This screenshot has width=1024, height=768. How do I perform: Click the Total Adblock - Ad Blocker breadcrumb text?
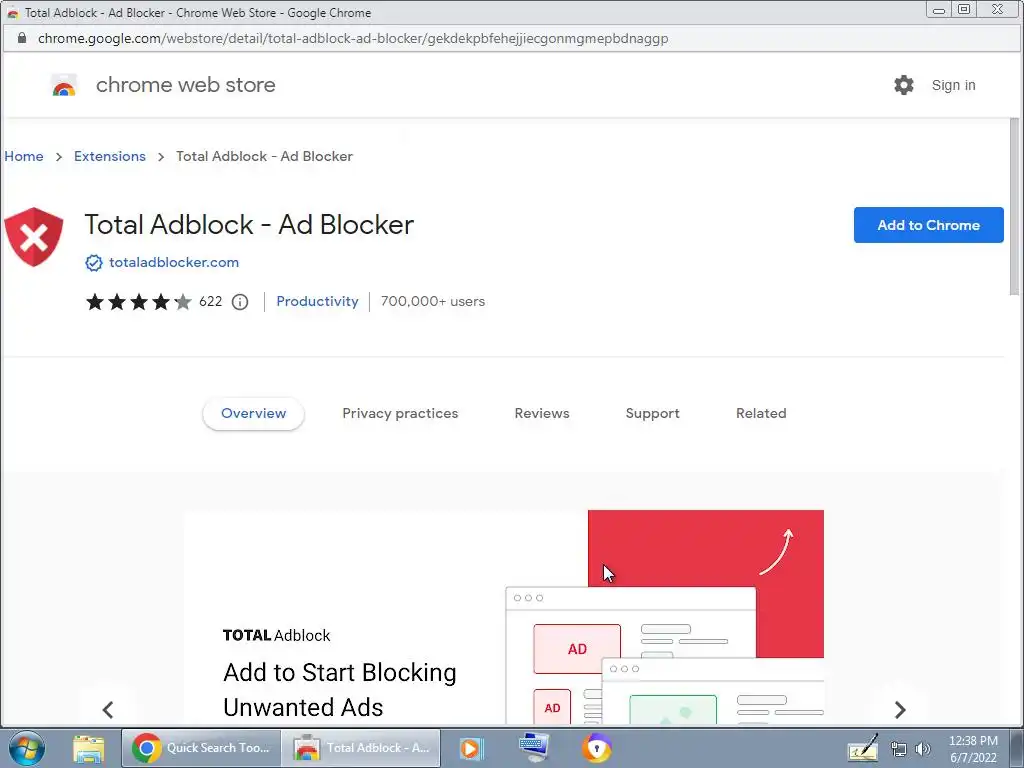coord(264,156)
